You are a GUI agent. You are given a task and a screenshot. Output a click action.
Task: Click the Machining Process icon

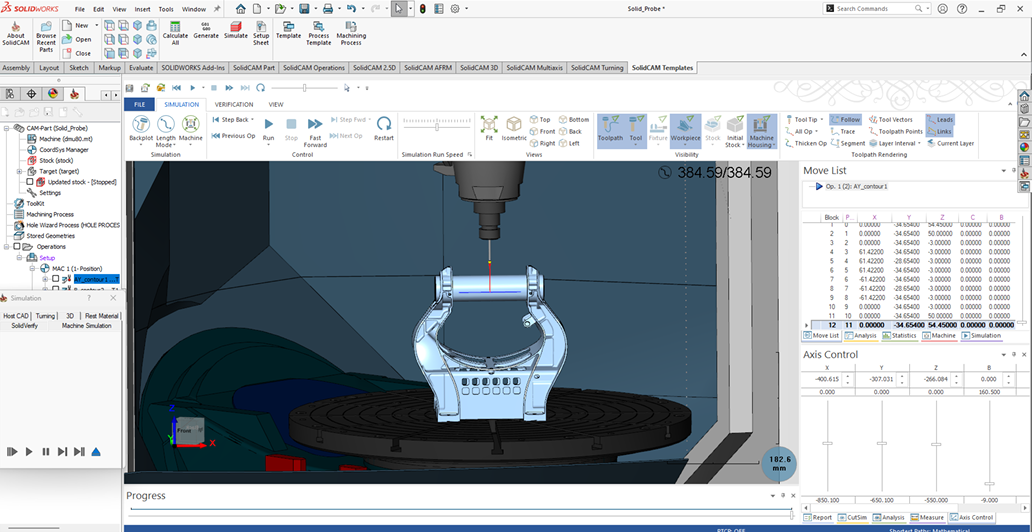tap(351, 33)
